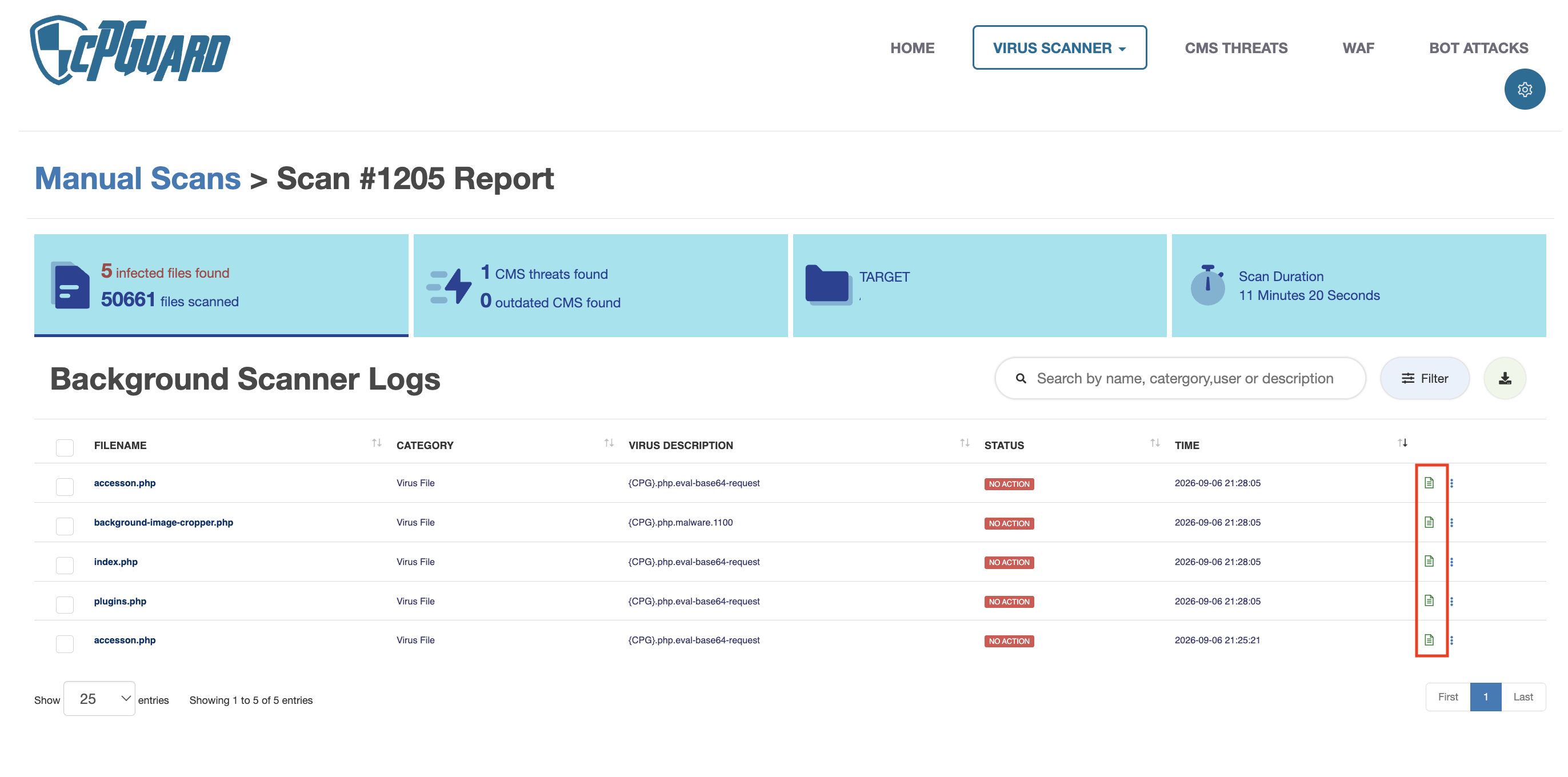Sort table by TIME column arrows
Screen dimensions: 1568x777
pos(1402,443)
